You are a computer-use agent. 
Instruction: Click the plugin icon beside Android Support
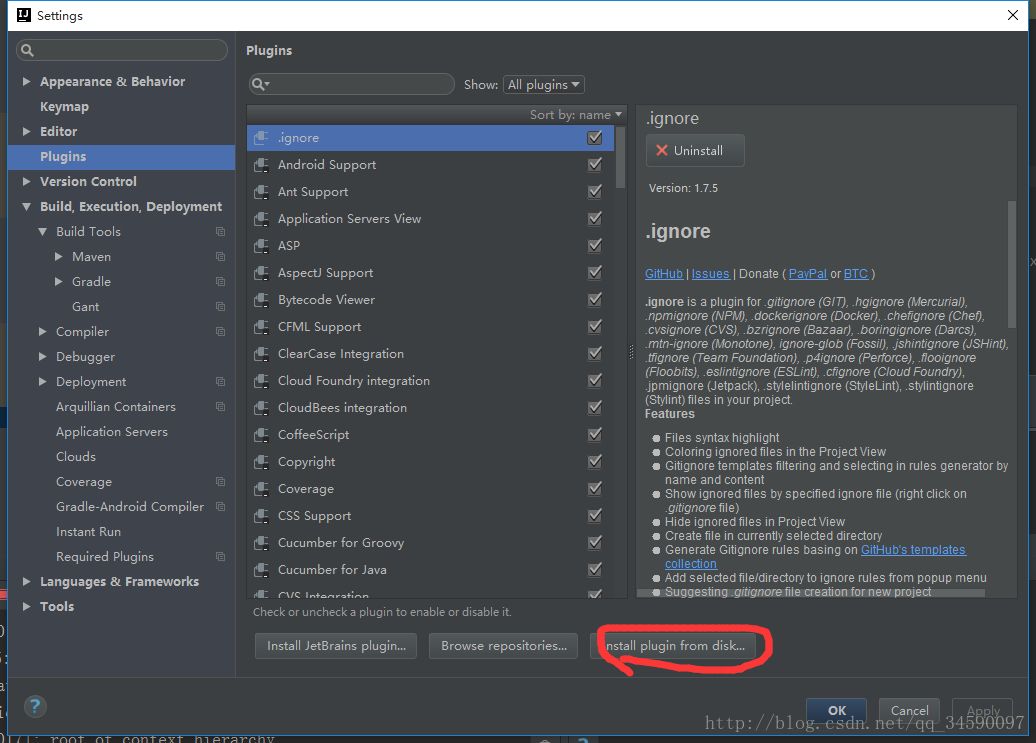coord(261,164)
